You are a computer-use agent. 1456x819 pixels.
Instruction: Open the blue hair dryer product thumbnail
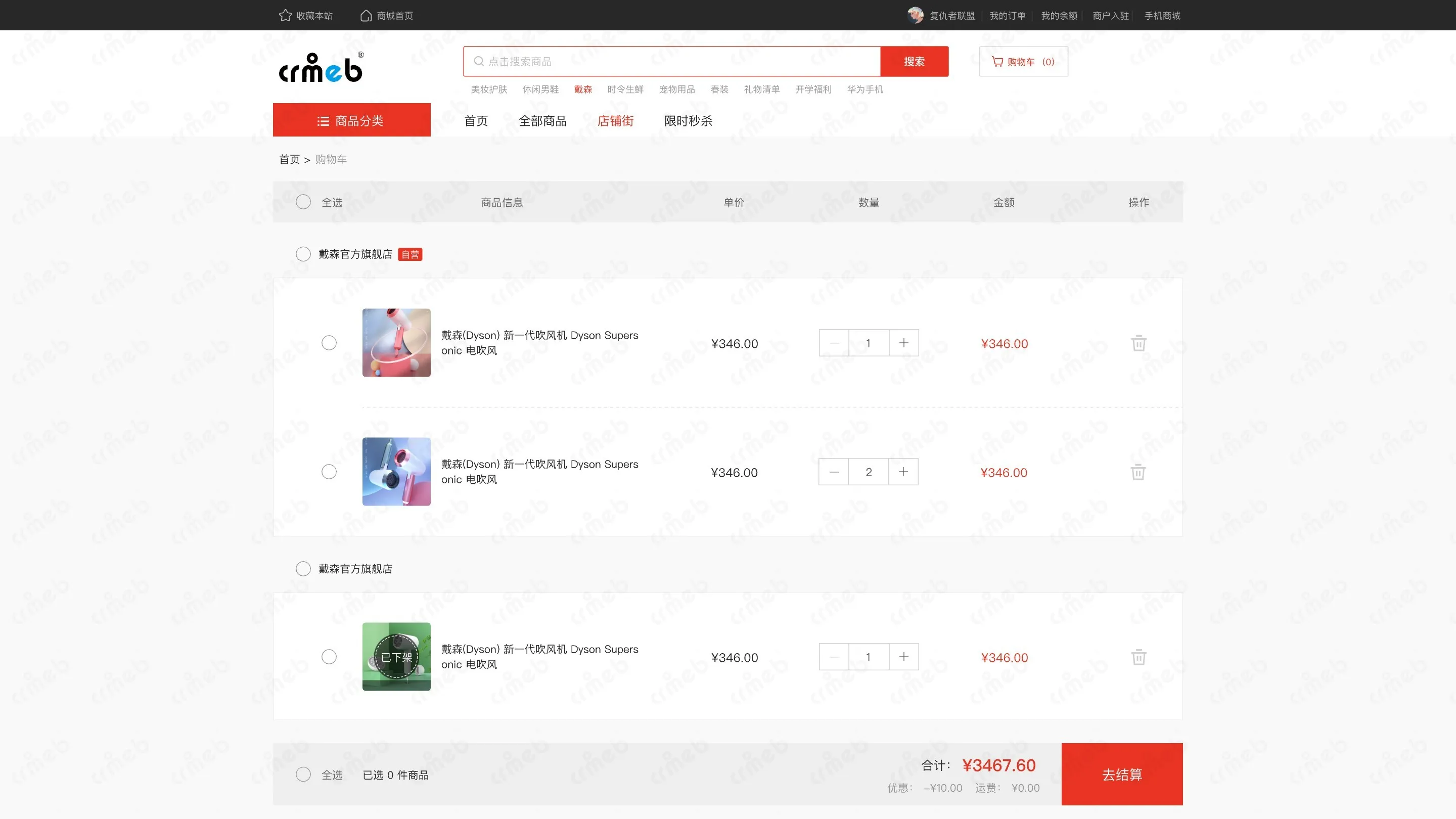(396, 471)
